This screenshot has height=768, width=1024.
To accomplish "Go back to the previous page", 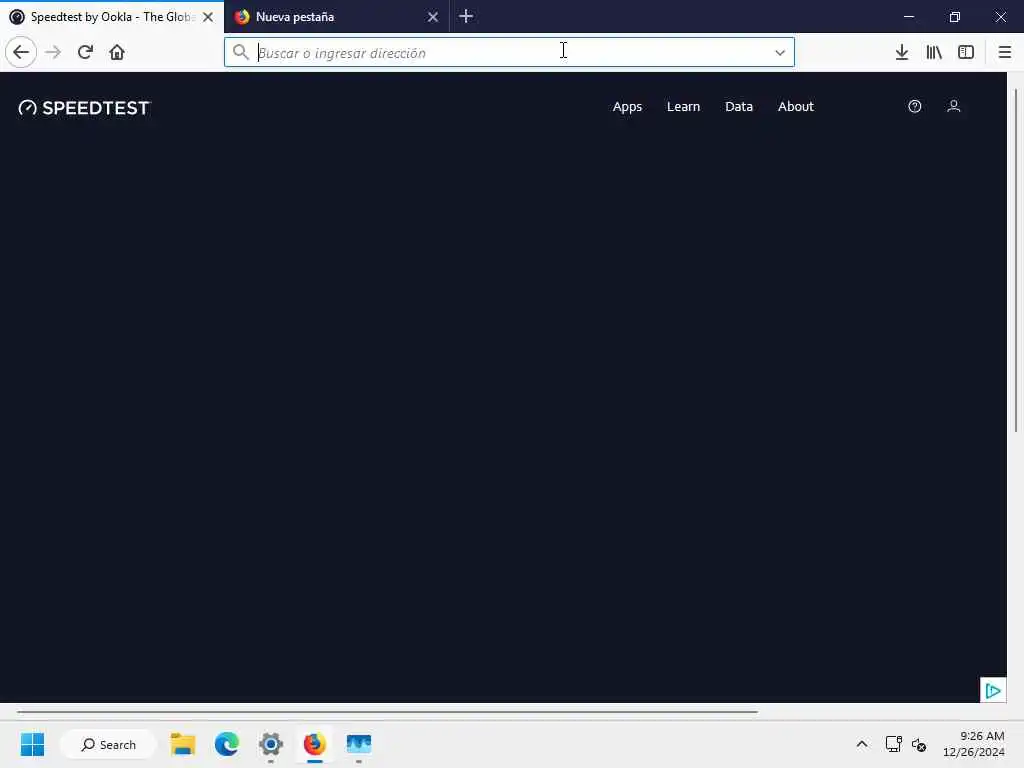I will click(21, 52).
